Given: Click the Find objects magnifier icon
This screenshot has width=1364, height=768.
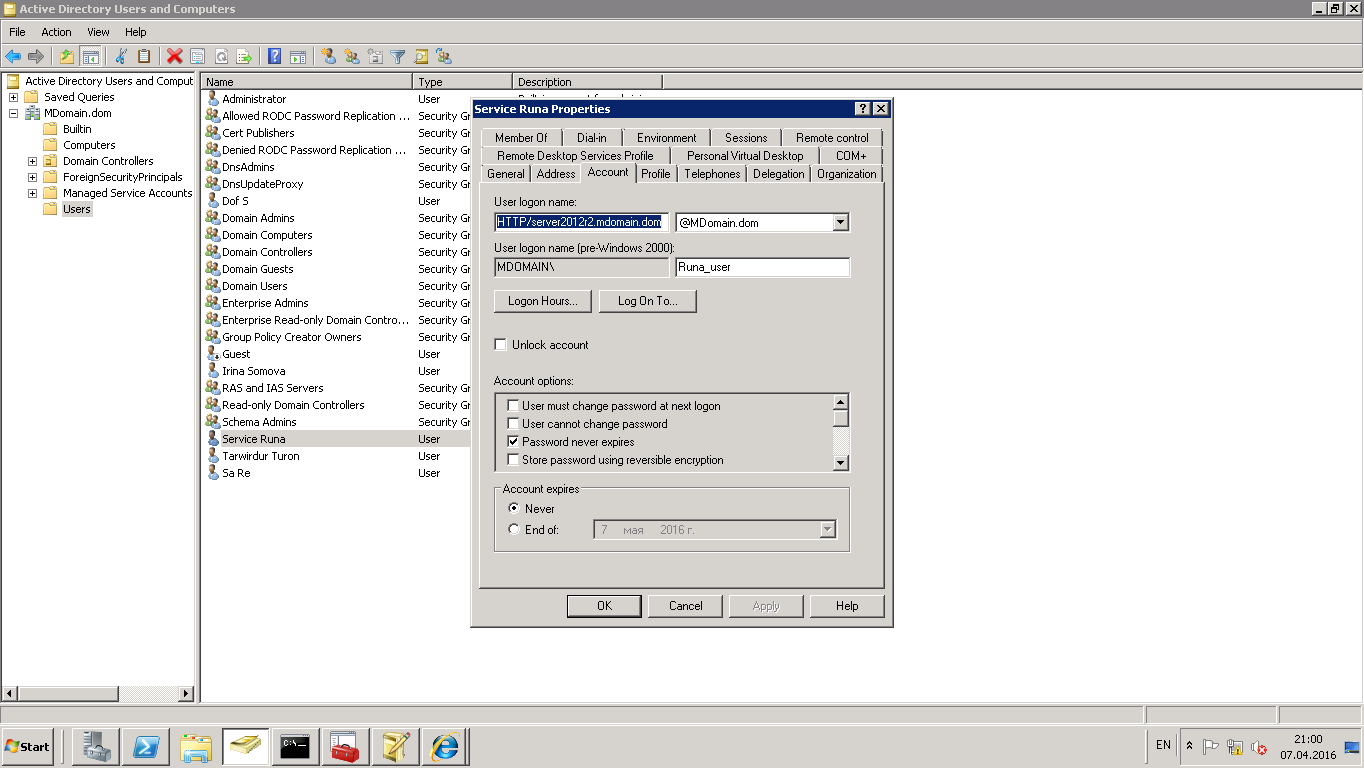Looking at the screenshot, I should 421,57.
